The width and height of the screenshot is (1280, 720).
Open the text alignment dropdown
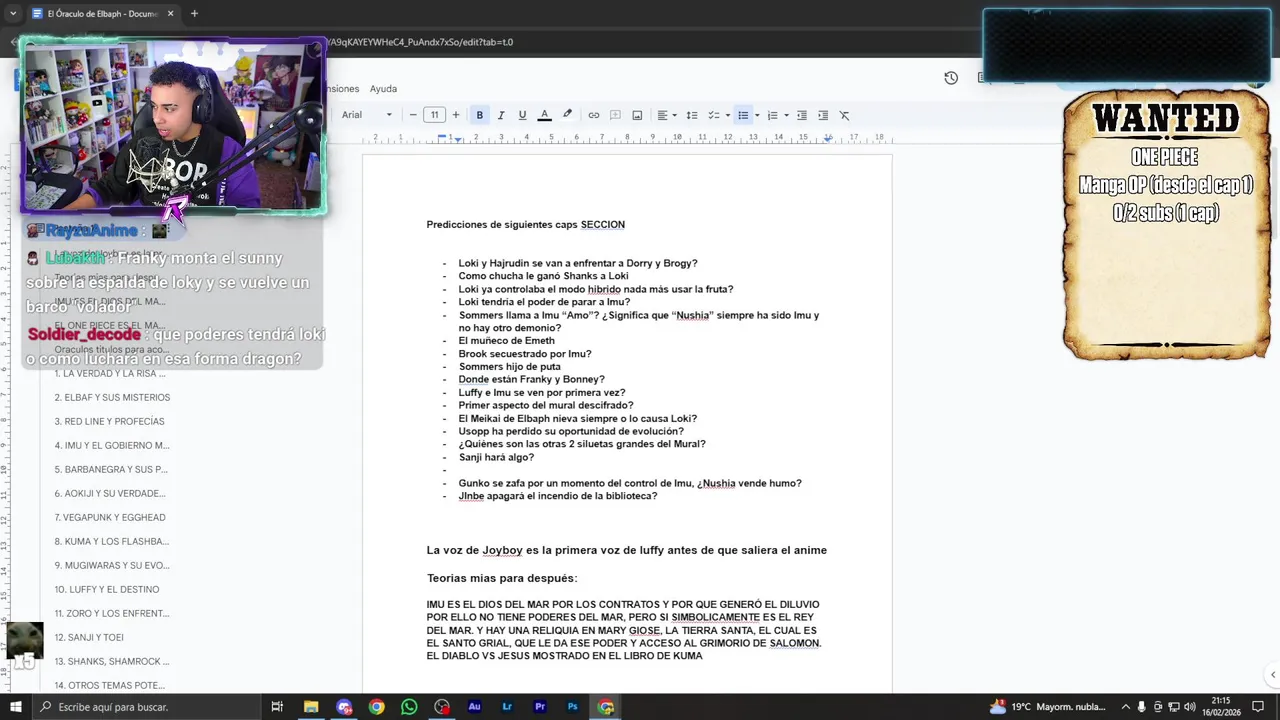coord(667,115)
